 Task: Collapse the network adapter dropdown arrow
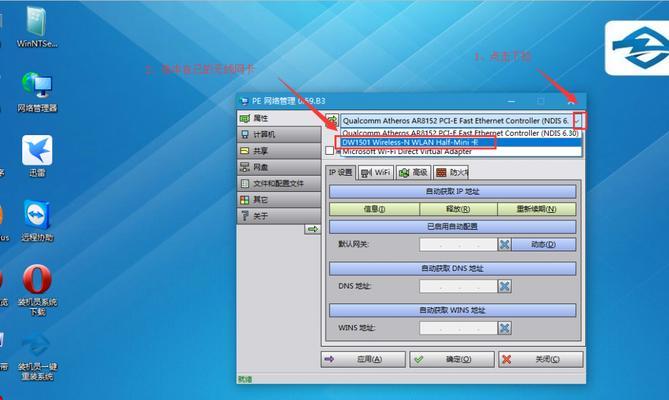point(578,121)
